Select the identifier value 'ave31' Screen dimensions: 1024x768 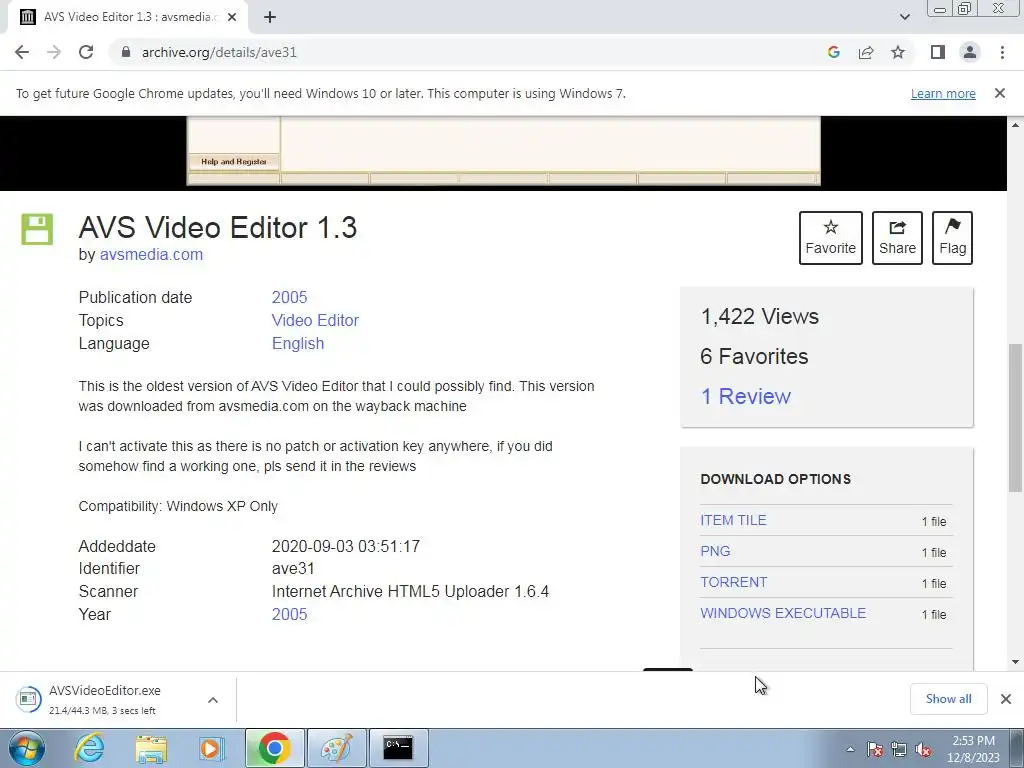(x=293, y=569)
